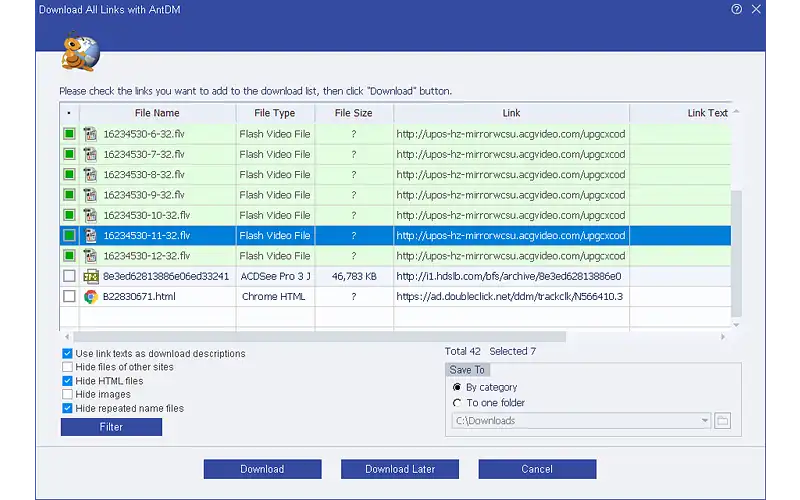The width and height of the screenshot is (800, 500).
Task: Select the file name 16234530-6-32.flv
Action: pos(144,134)
